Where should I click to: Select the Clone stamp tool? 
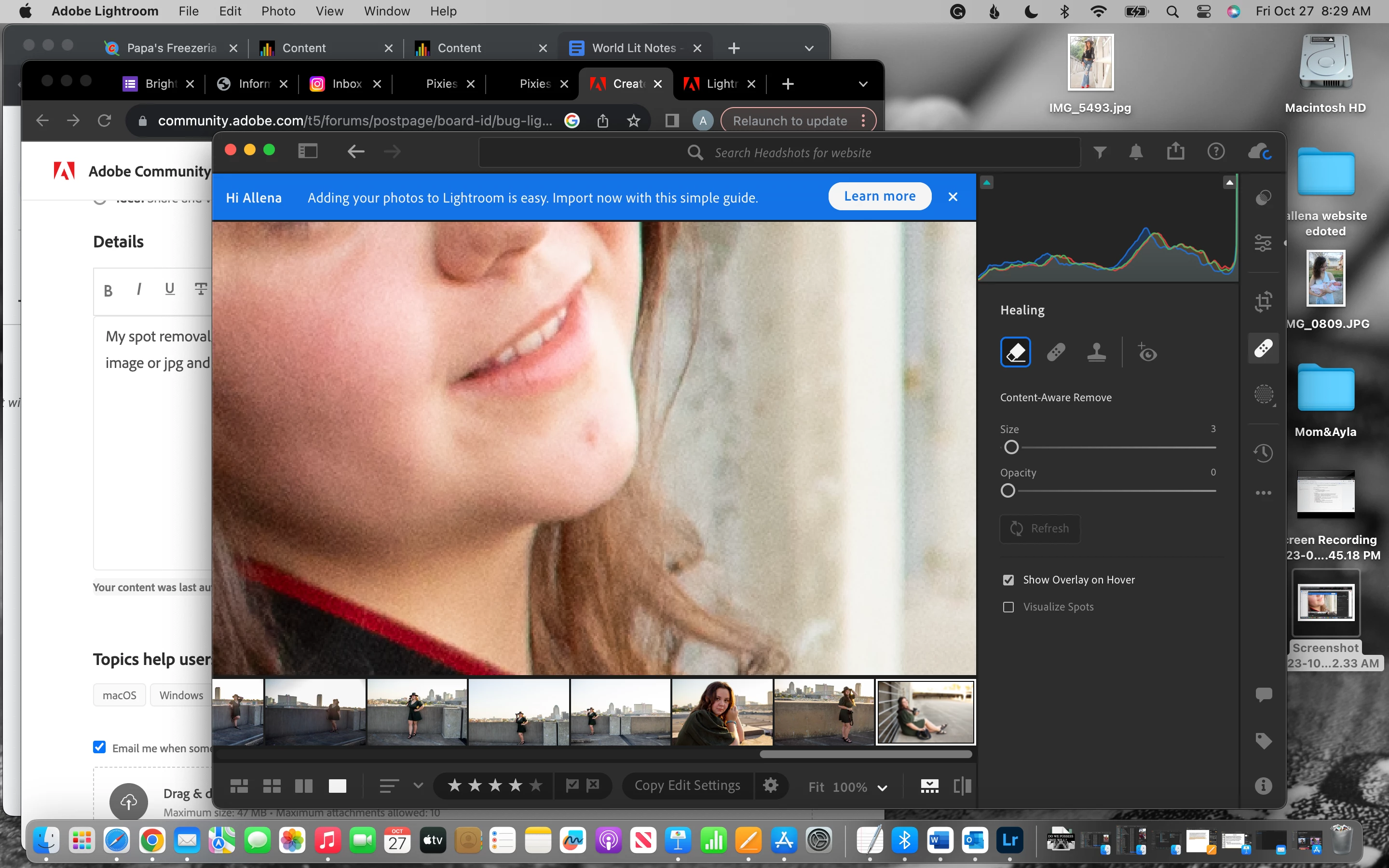[1096, 352]
